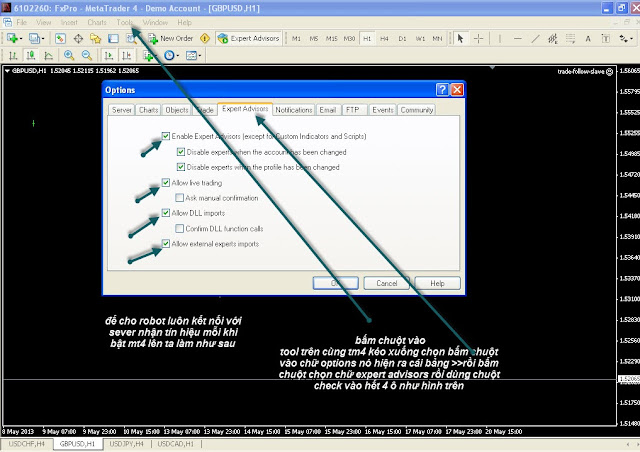
Task: Select the text tool A icon
Action: pos(588,38)
